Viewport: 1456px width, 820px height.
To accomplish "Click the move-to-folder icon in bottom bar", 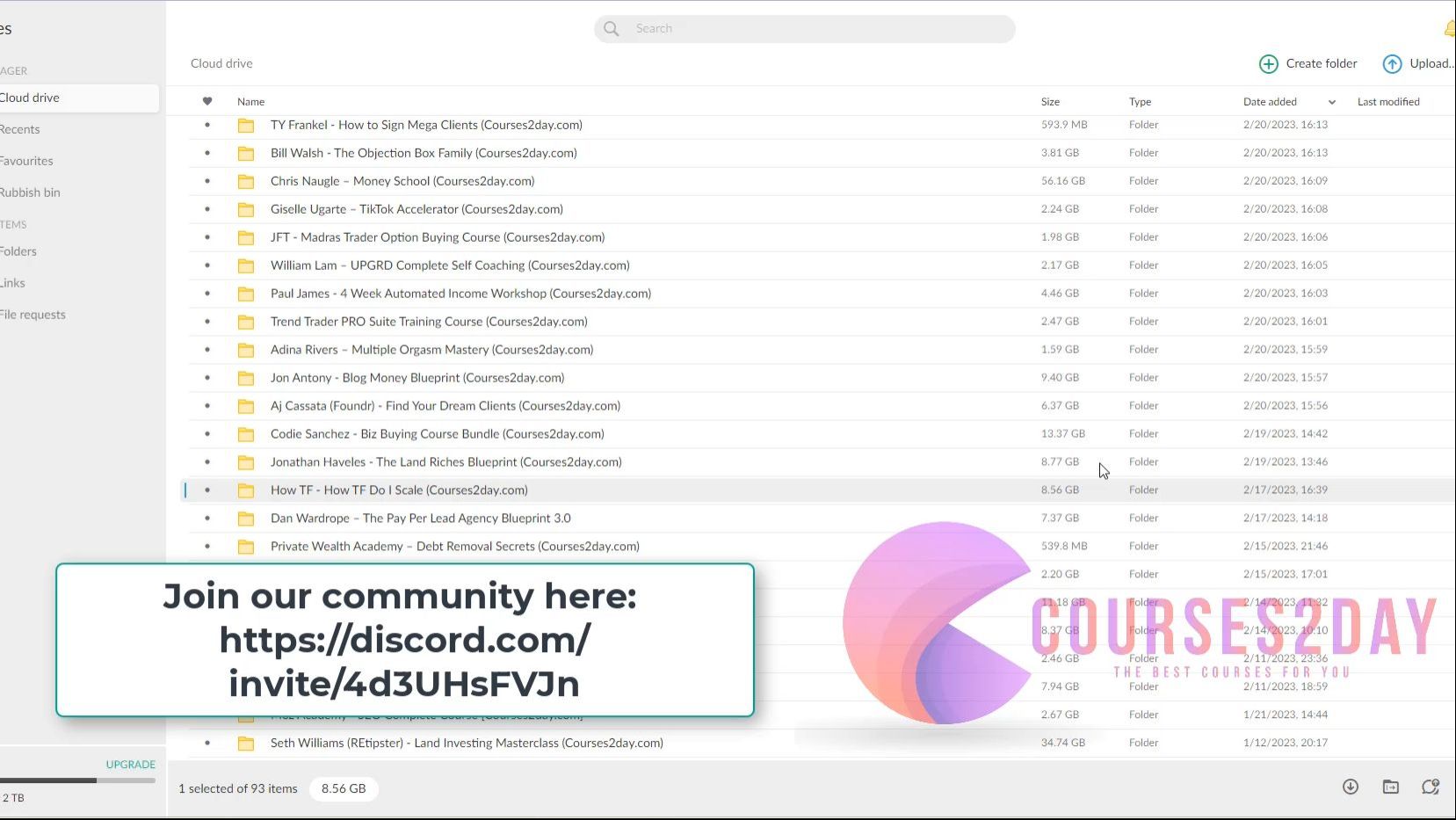I will (1390, 787).
